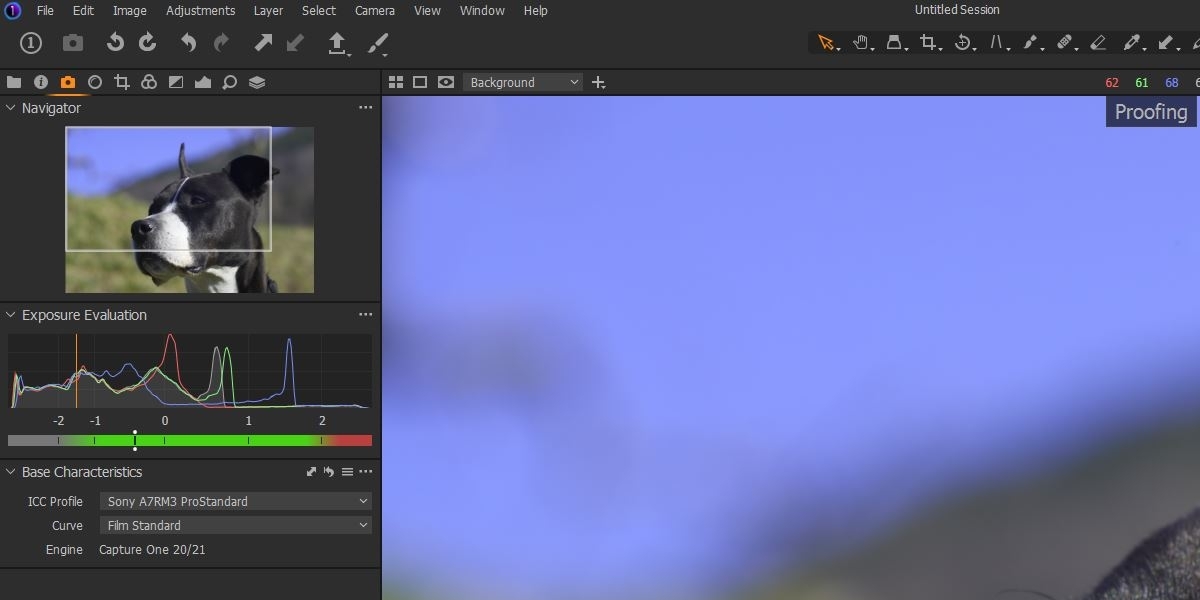Open Curve Film Standard dropdown
Screen dimensions: 1200x600
tap(235, 525)
